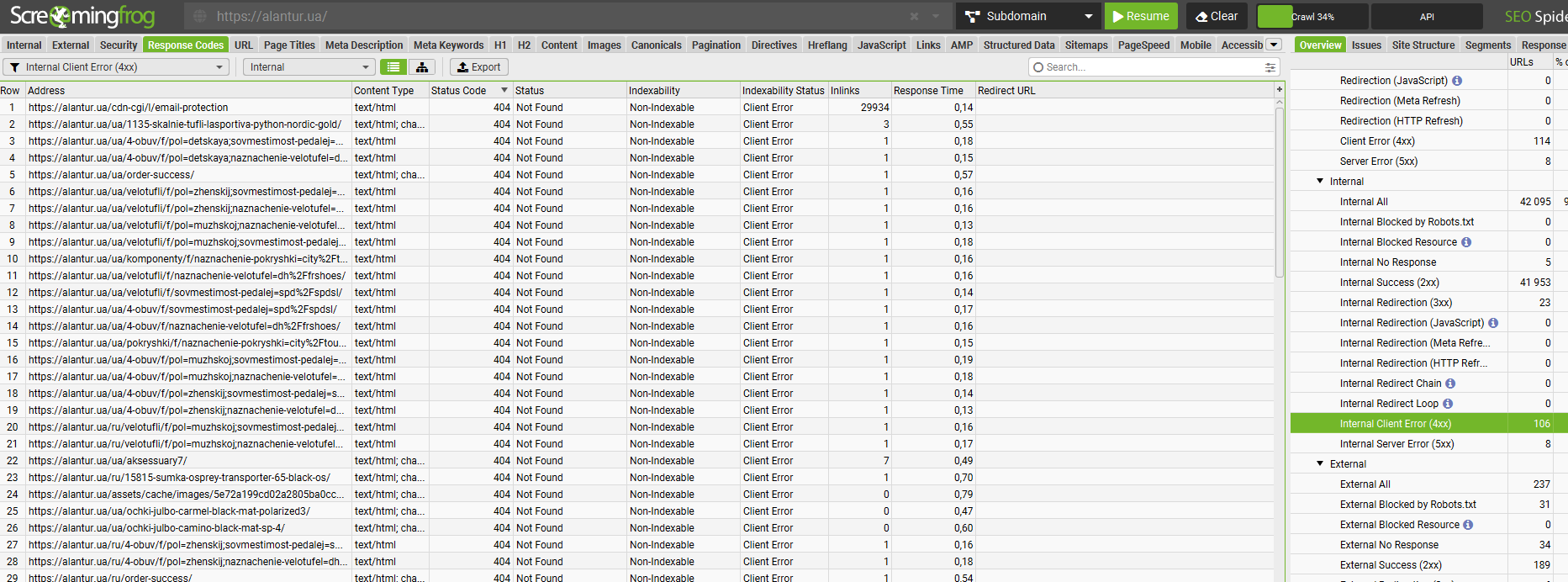
Task: Click the globe icon in the URL bar
Action: click(x=199, y=16)
